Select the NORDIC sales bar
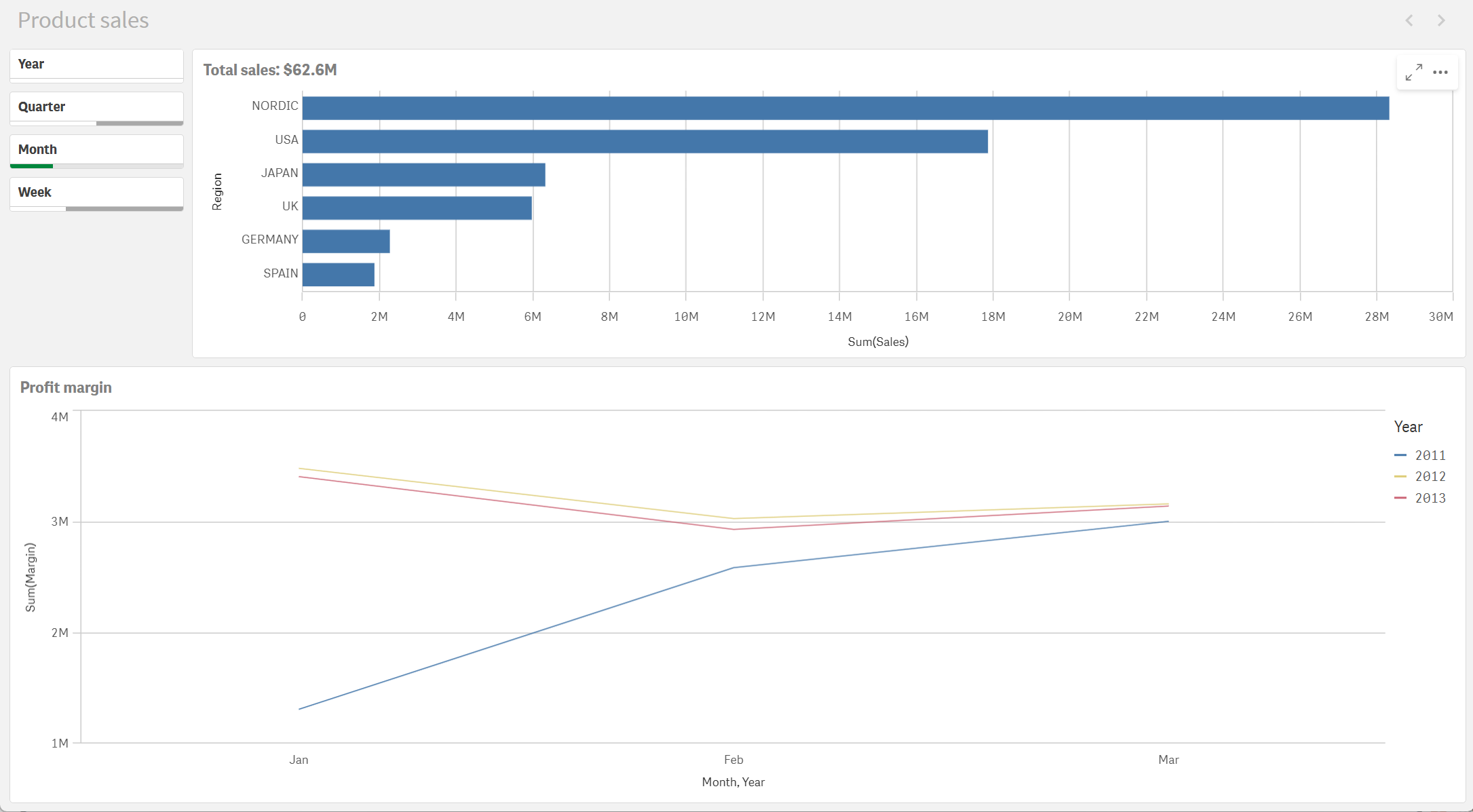Screen dimensions: 1473x812 845,108
